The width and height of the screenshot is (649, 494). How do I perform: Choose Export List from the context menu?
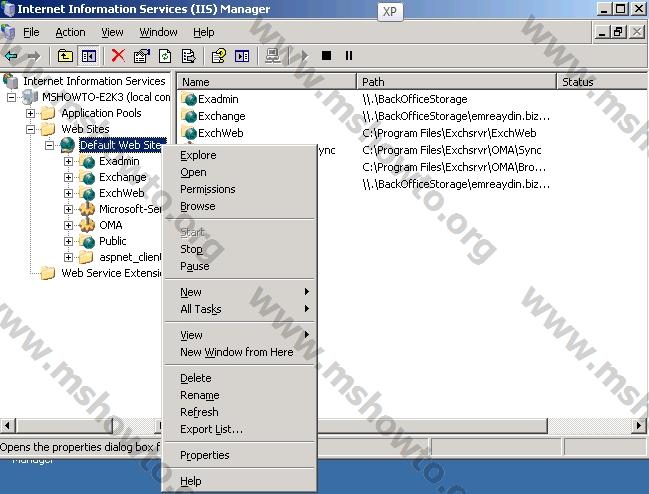(x=240, y=429)
